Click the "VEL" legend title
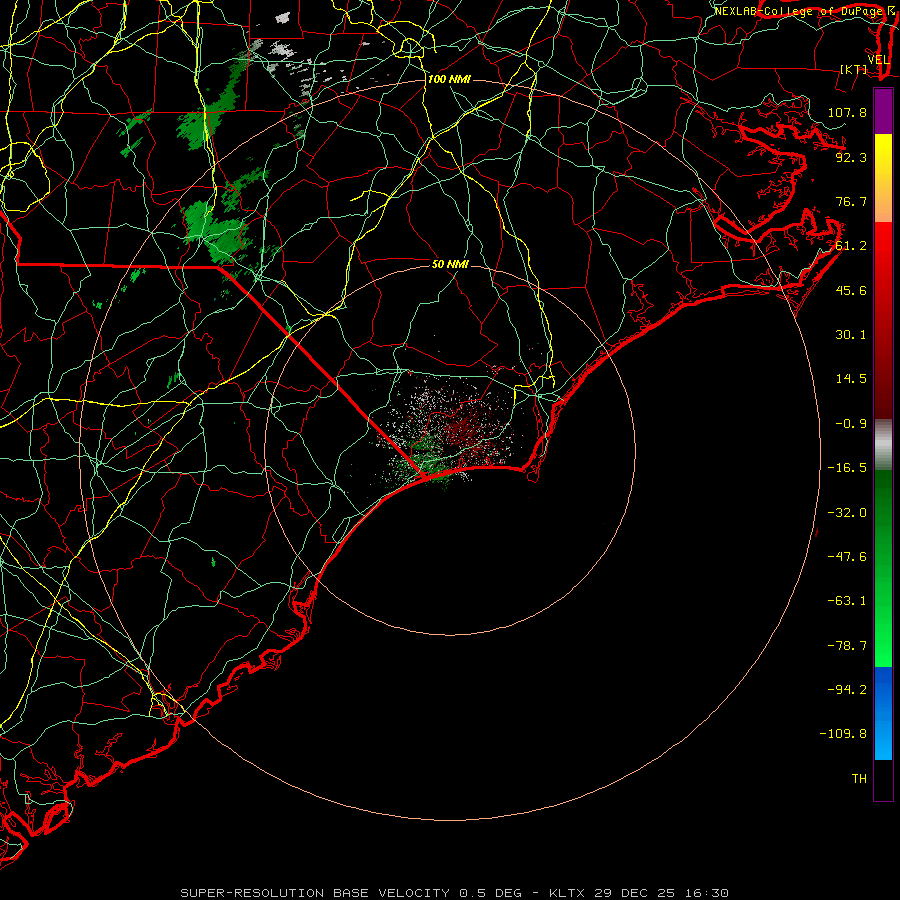The height and width of the screenshot is (900, 900). tap(878, 60)
